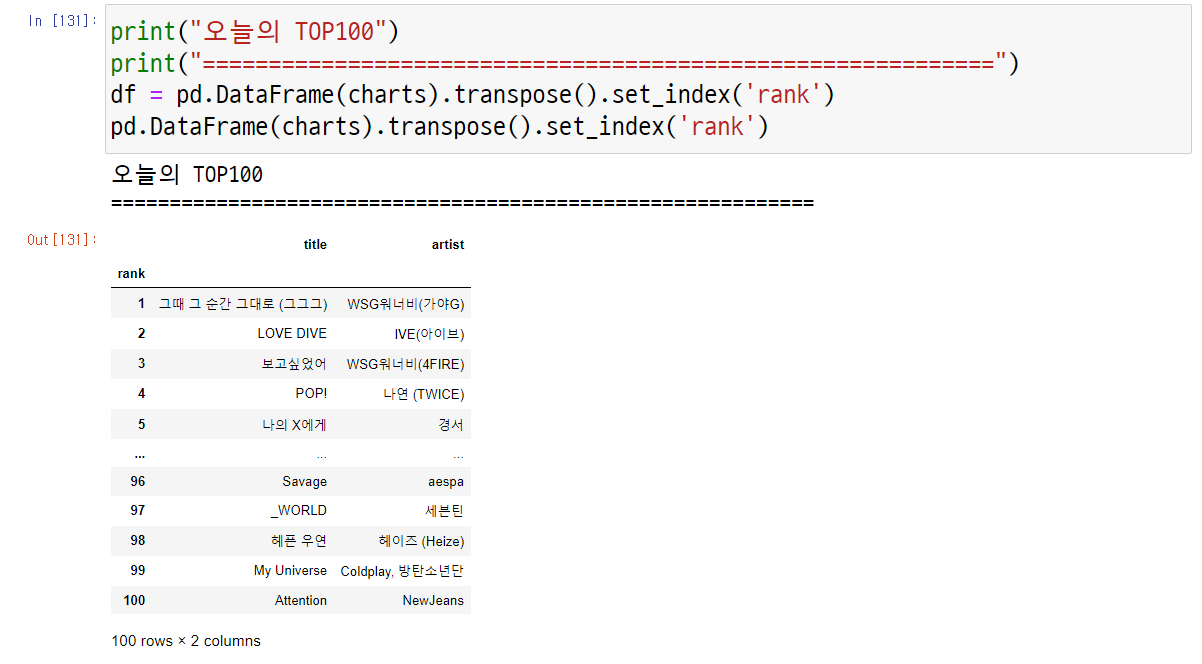This screenshot has height=664, width=1202.
Task: Click rank index 1
Action: click(x=141, y=303)
